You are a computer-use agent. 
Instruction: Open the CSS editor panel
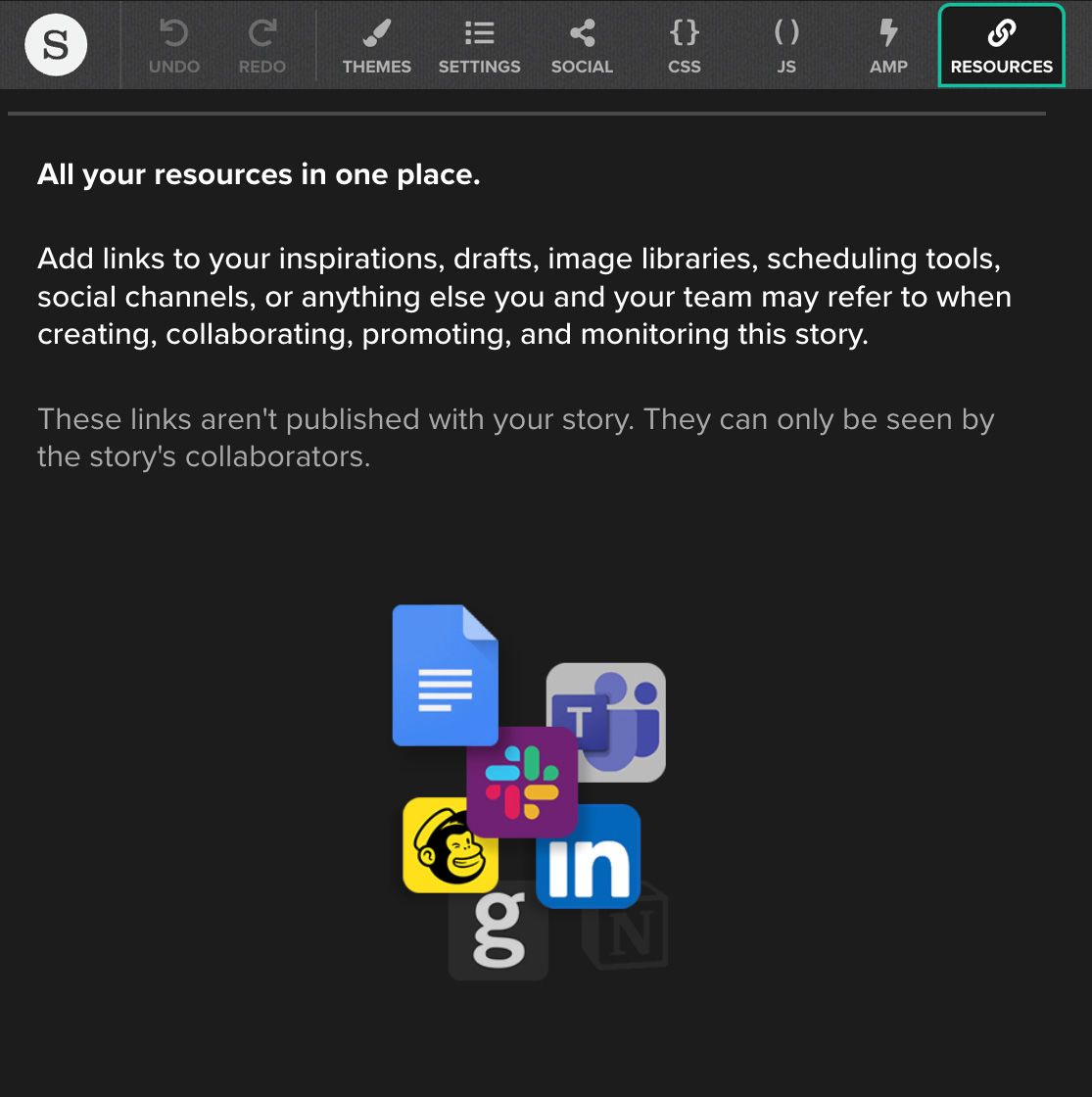point(685,46)
